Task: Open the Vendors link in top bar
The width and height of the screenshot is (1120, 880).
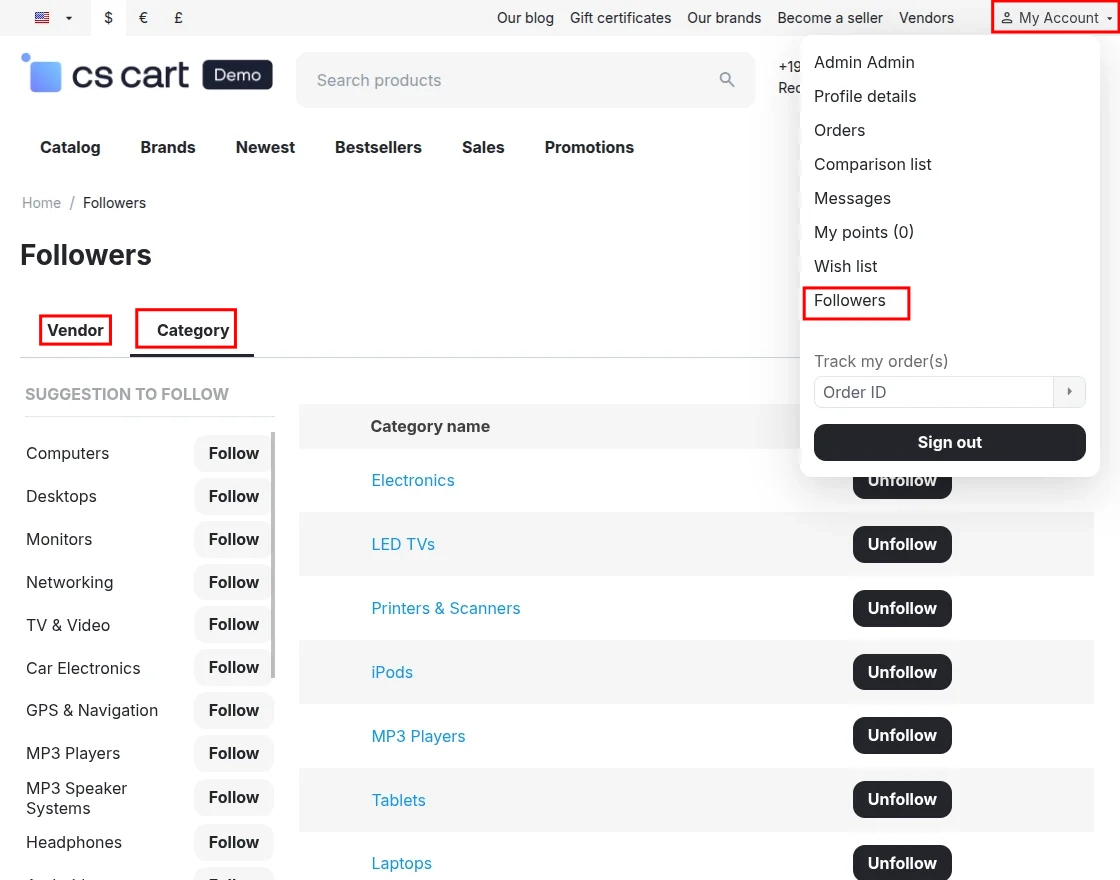Action: [926, 18]
